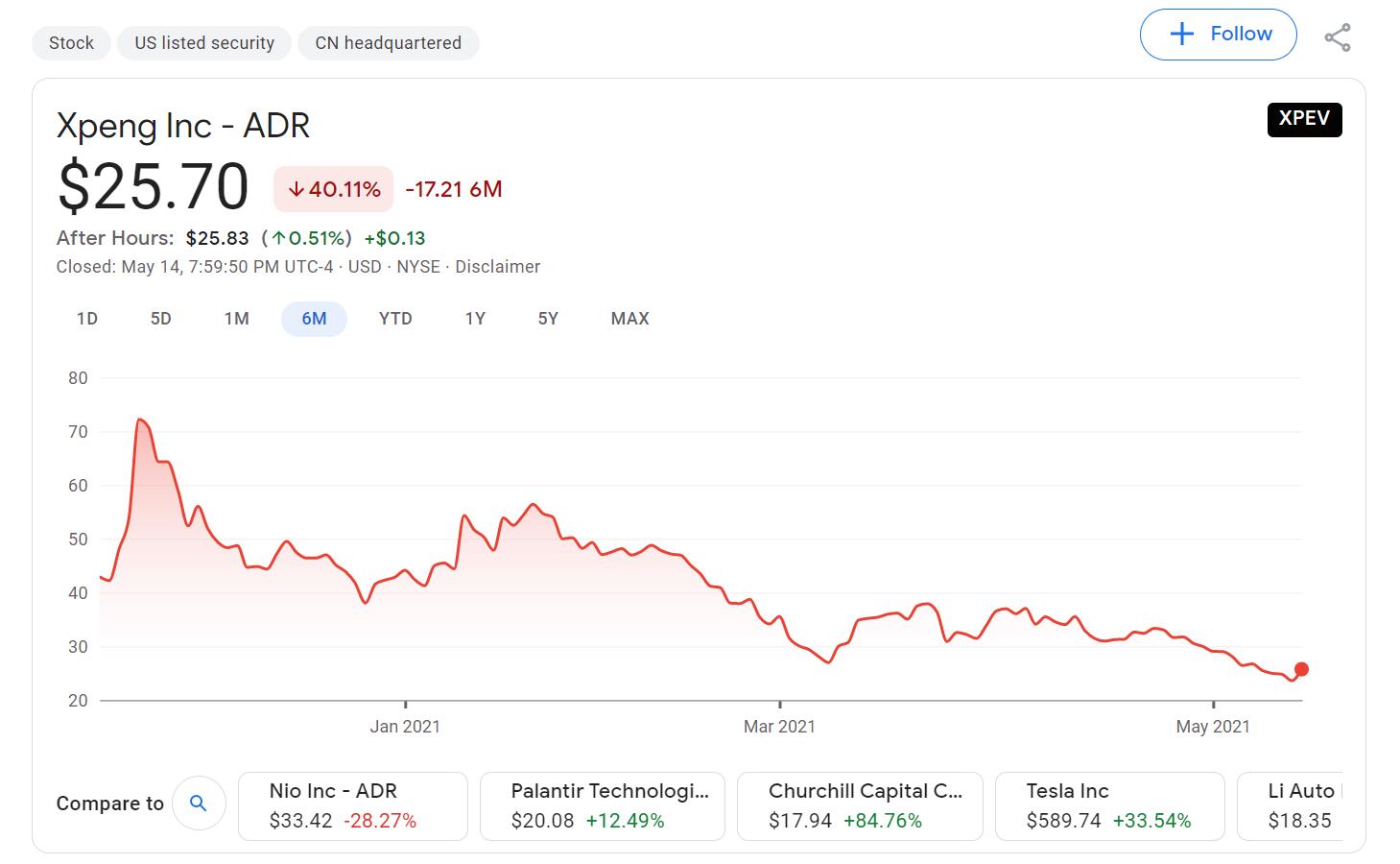This screenshot has height=864, width=1400.
Task: Compare with Tesla Inc card
Action: [1109, 805]
